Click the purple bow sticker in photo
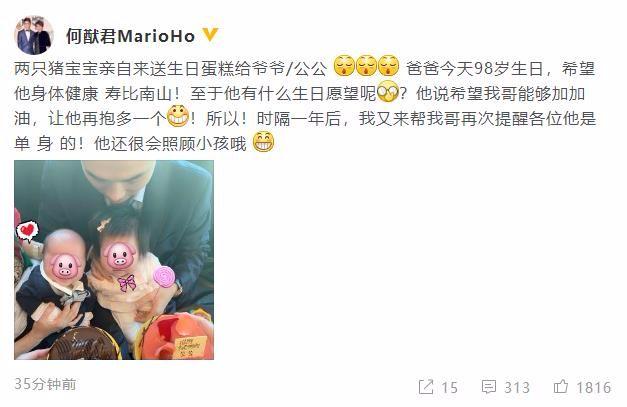Image resolution: width=627 pixels, height=407 pixels. tap(127, 283)
